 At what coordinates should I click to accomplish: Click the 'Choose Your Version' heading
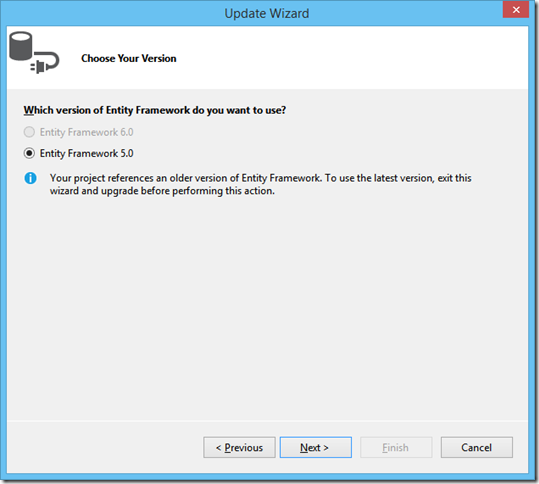[129, 58]
